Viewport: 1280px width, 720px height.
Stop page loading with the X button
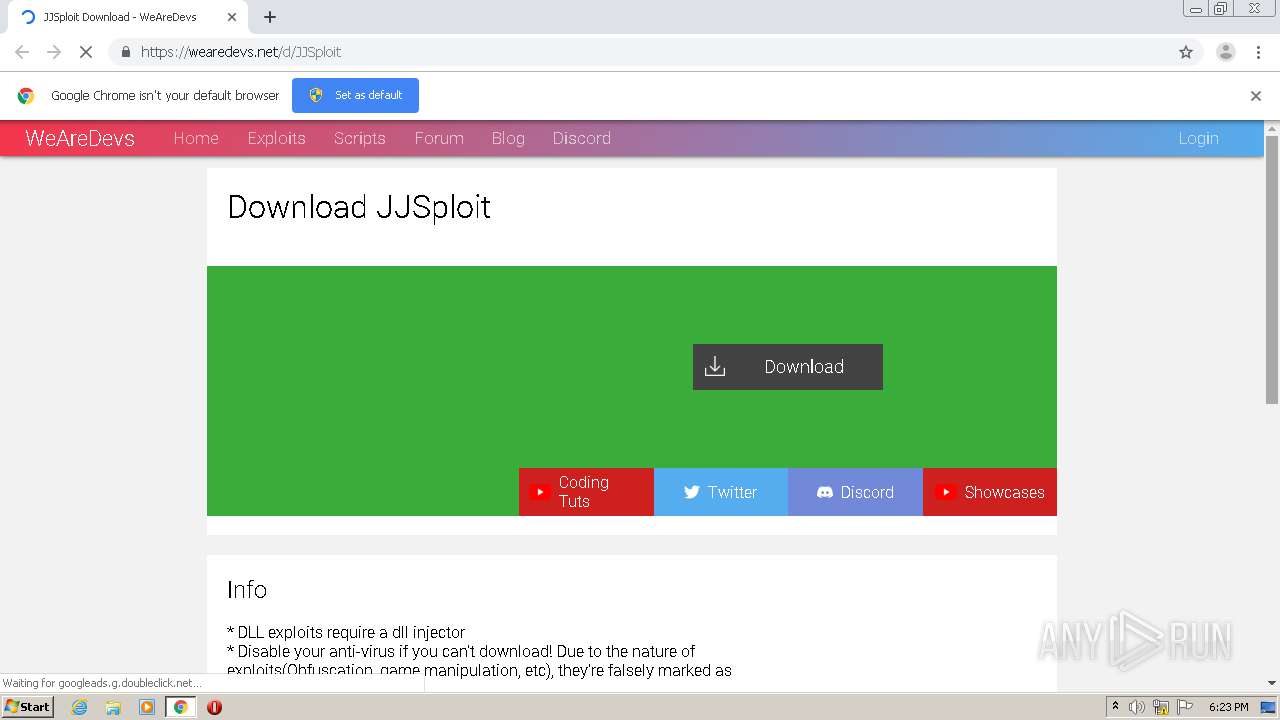point(86,52)
